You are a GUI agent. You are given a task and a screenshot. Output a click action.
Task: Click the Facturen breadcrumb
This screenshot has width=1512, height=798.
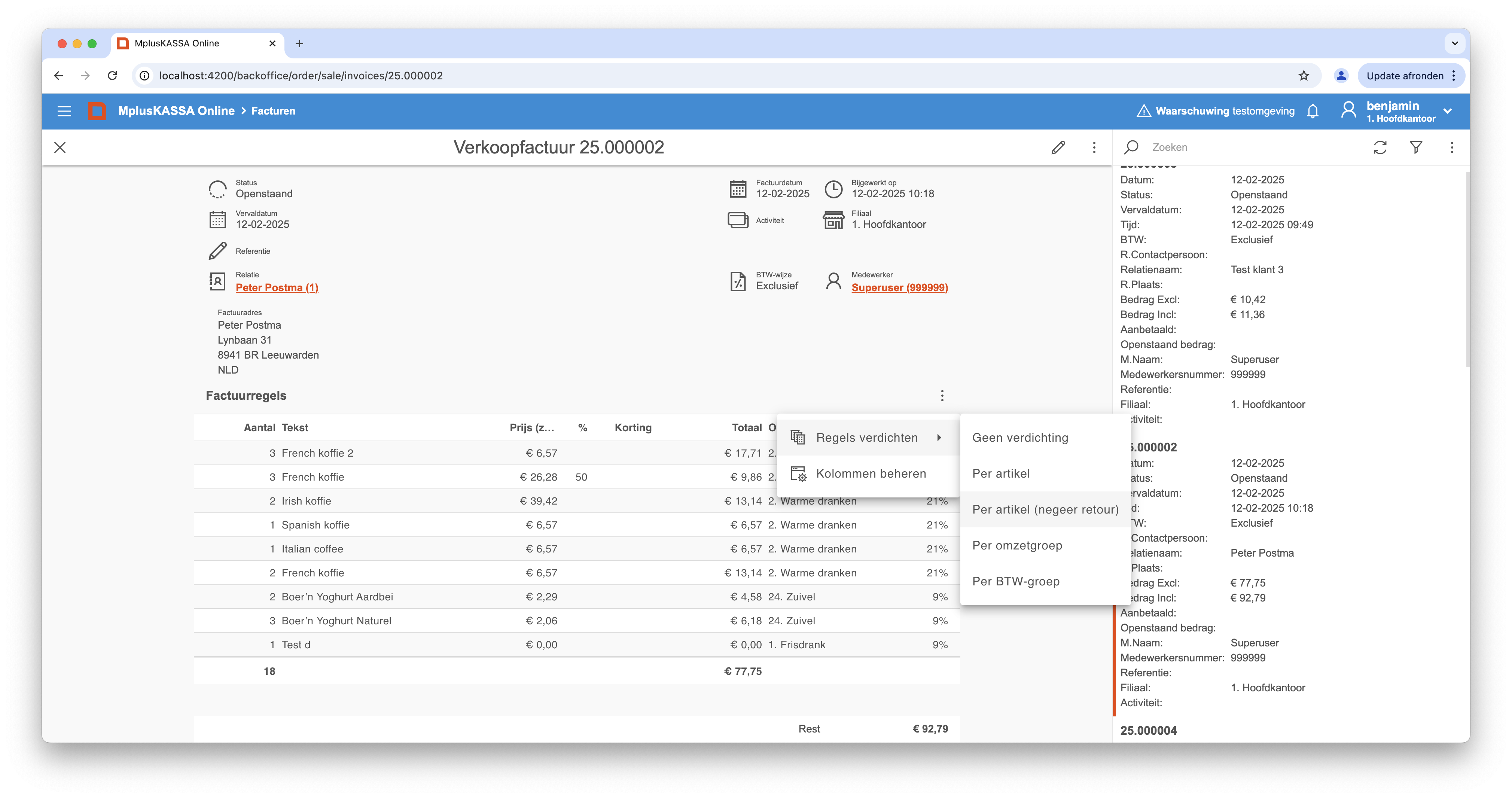click(274, 111)
